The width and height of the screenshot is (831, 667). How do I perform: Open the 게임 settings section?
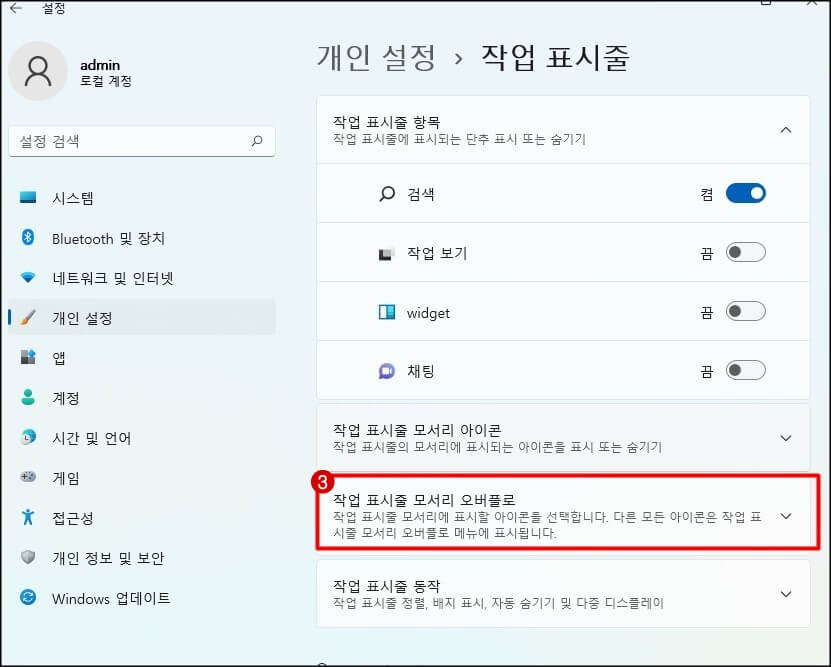coord(65,478)
